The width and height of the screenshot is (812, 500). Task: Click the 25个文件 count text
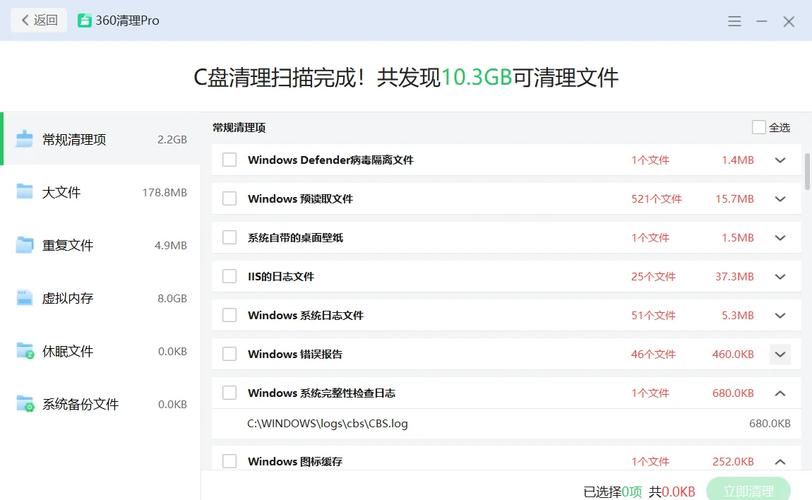[x=653, y=276]
